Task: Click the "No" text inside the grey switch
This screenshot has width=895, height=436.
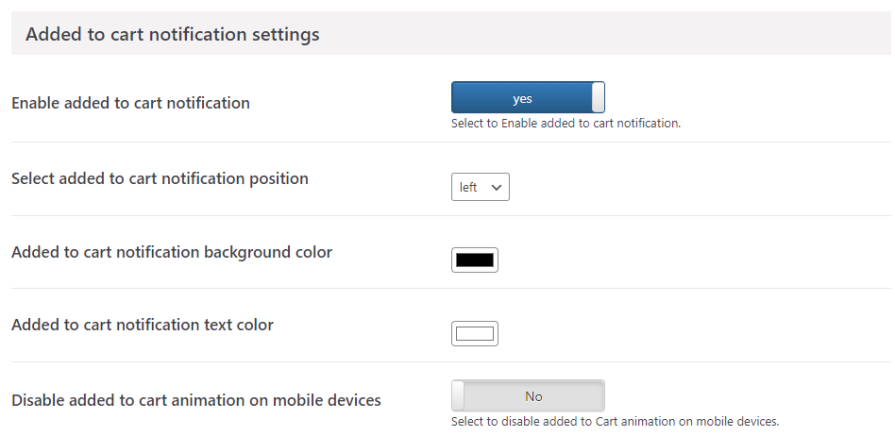Action: pos(534,397)
